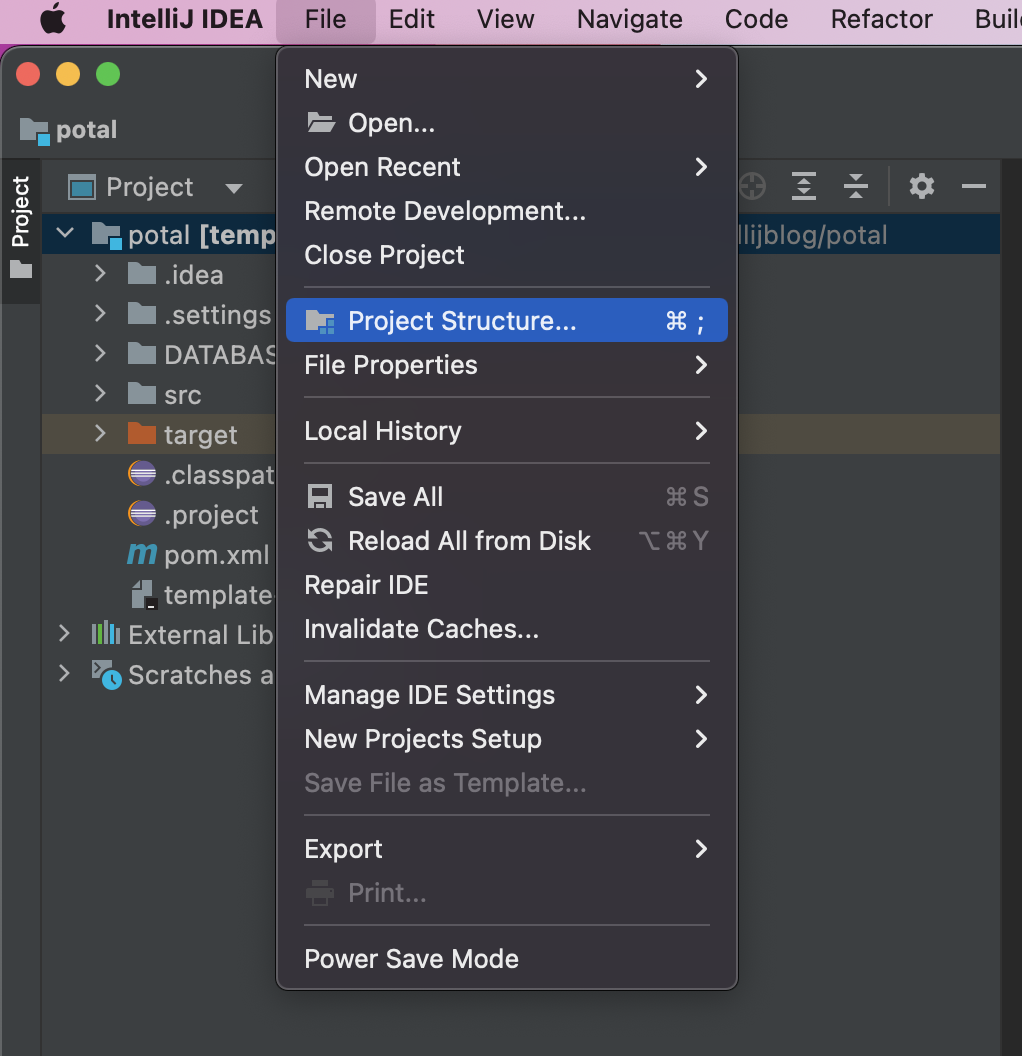The image size is (1022, 1056).
Task: Select Repair IDE
Action: (x=506, y=585)
